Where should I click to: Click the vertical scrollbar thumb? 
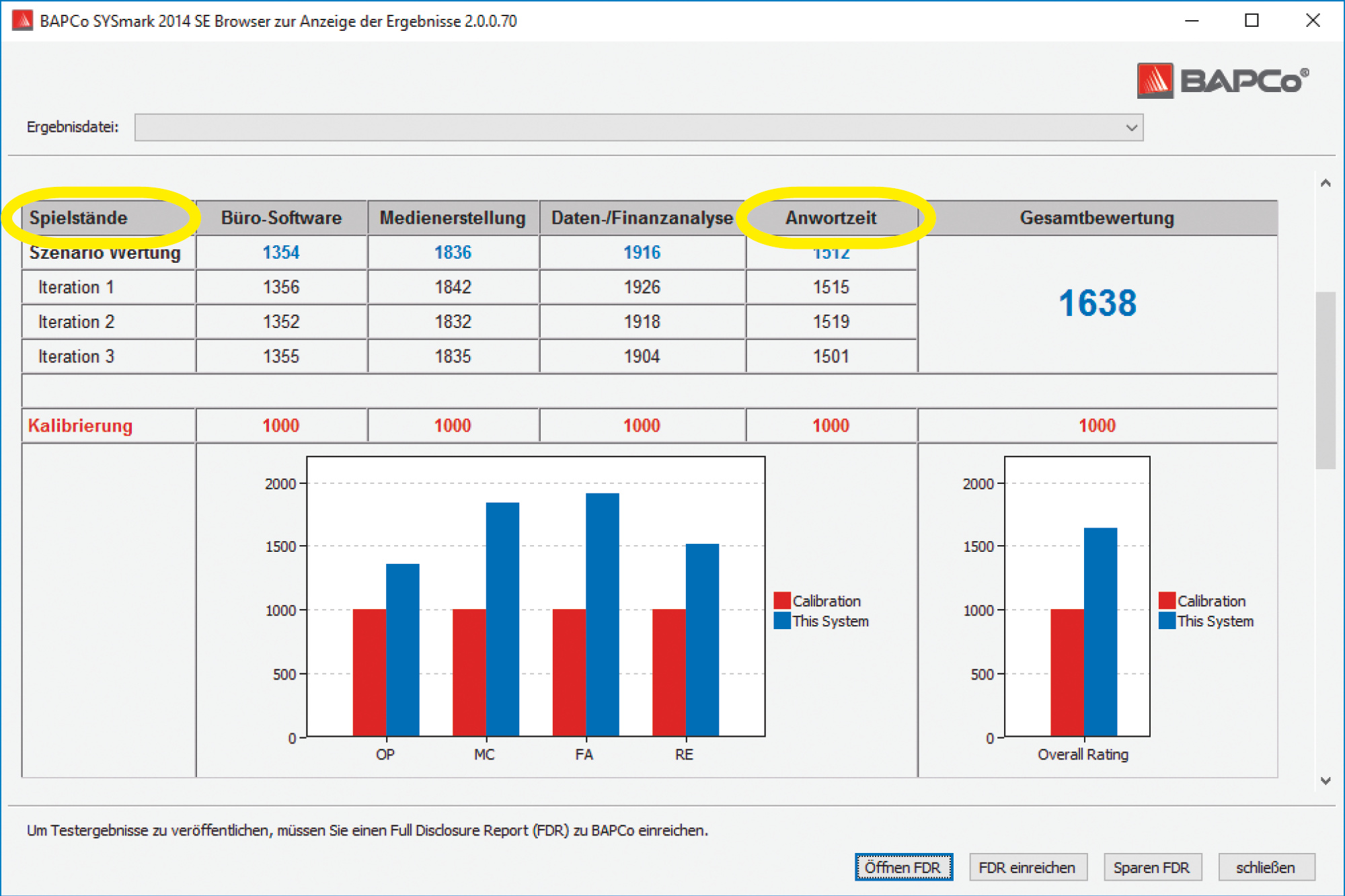pos(1325,380)
